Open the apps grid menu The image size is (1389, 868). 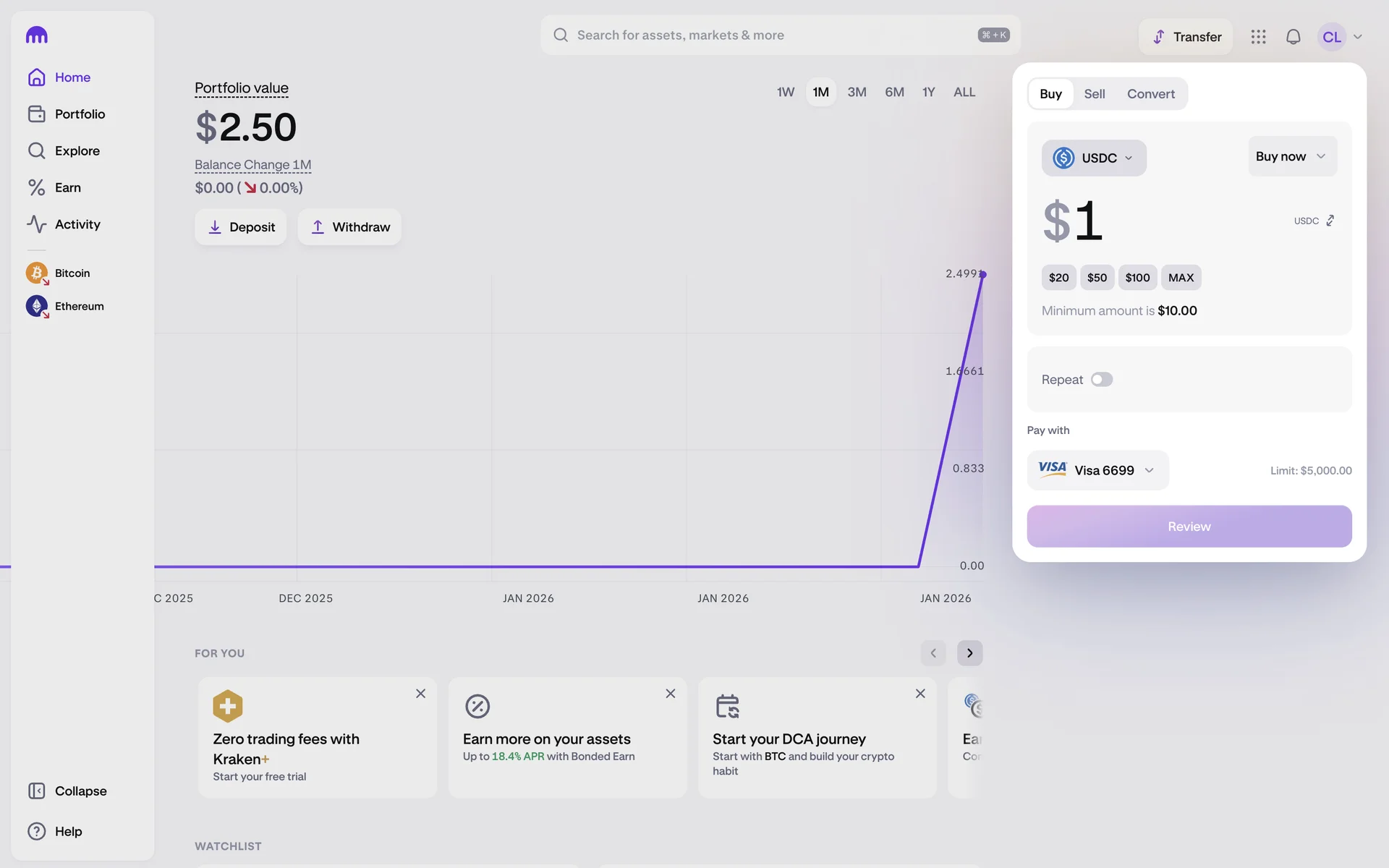click(1258, 37)
